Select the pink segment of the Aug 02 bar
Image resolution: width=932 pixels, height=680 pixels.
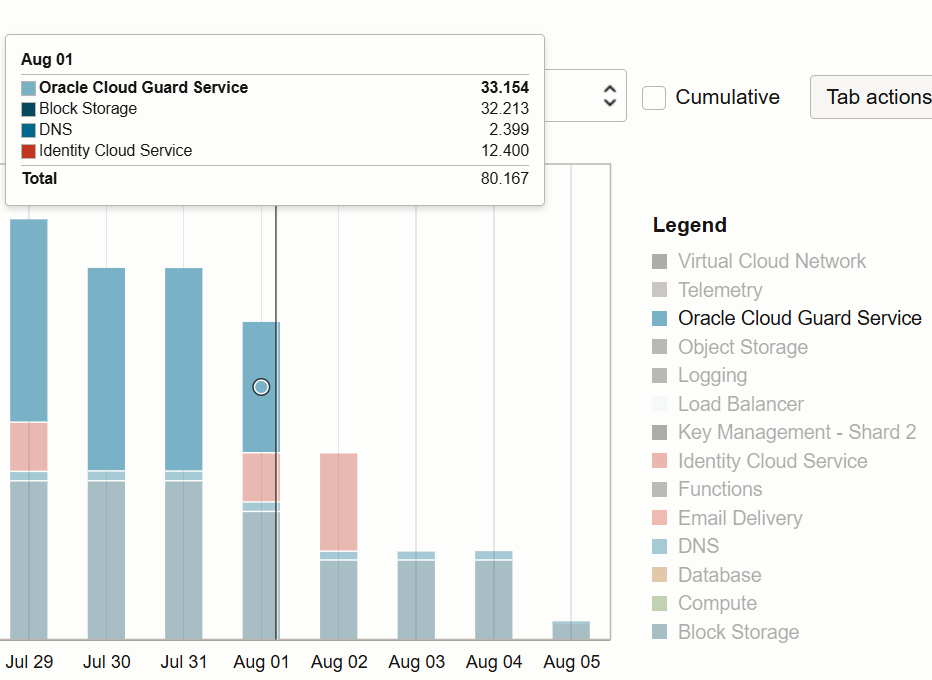339,502
